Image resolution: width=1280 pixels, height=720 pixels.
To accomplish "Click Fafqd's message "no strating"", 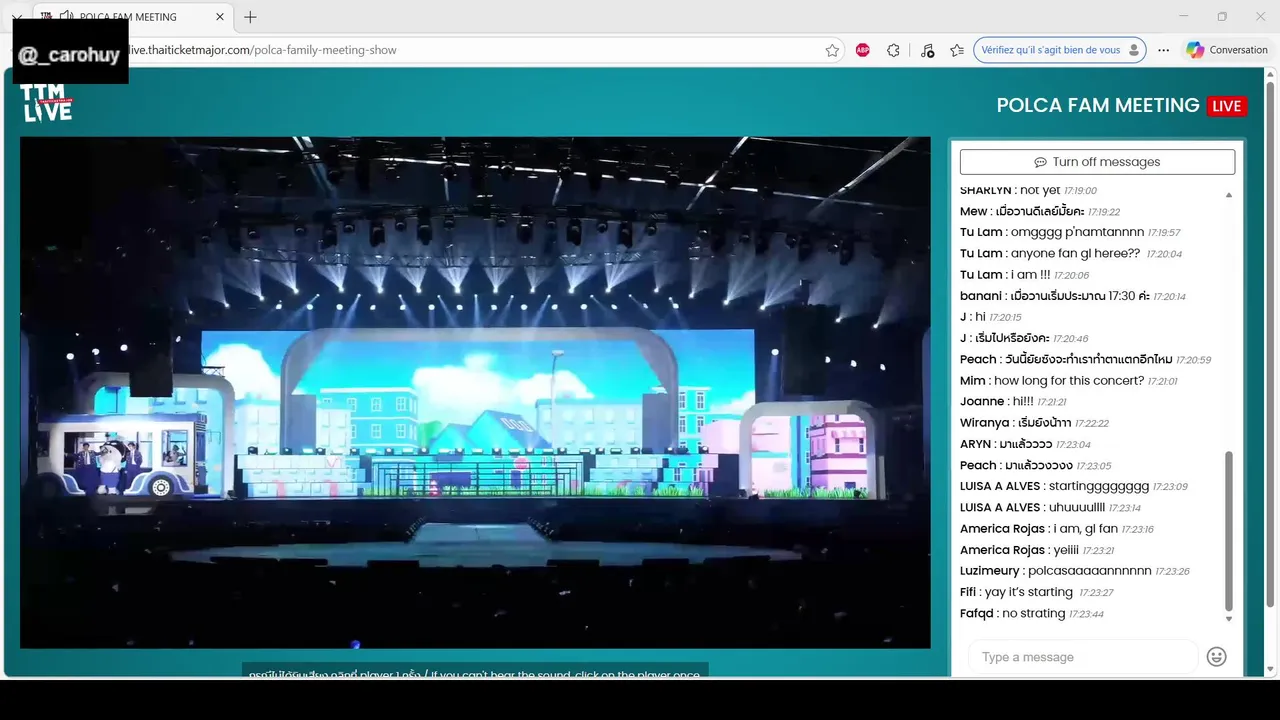I will pyautogui.click(x=1032, y=613).
